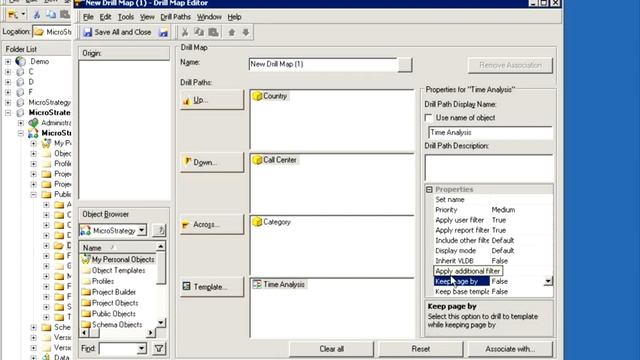The height and width of the screenshot is (360, 640).
Task: Open the Project Objects folder
Action: (110, 303)
